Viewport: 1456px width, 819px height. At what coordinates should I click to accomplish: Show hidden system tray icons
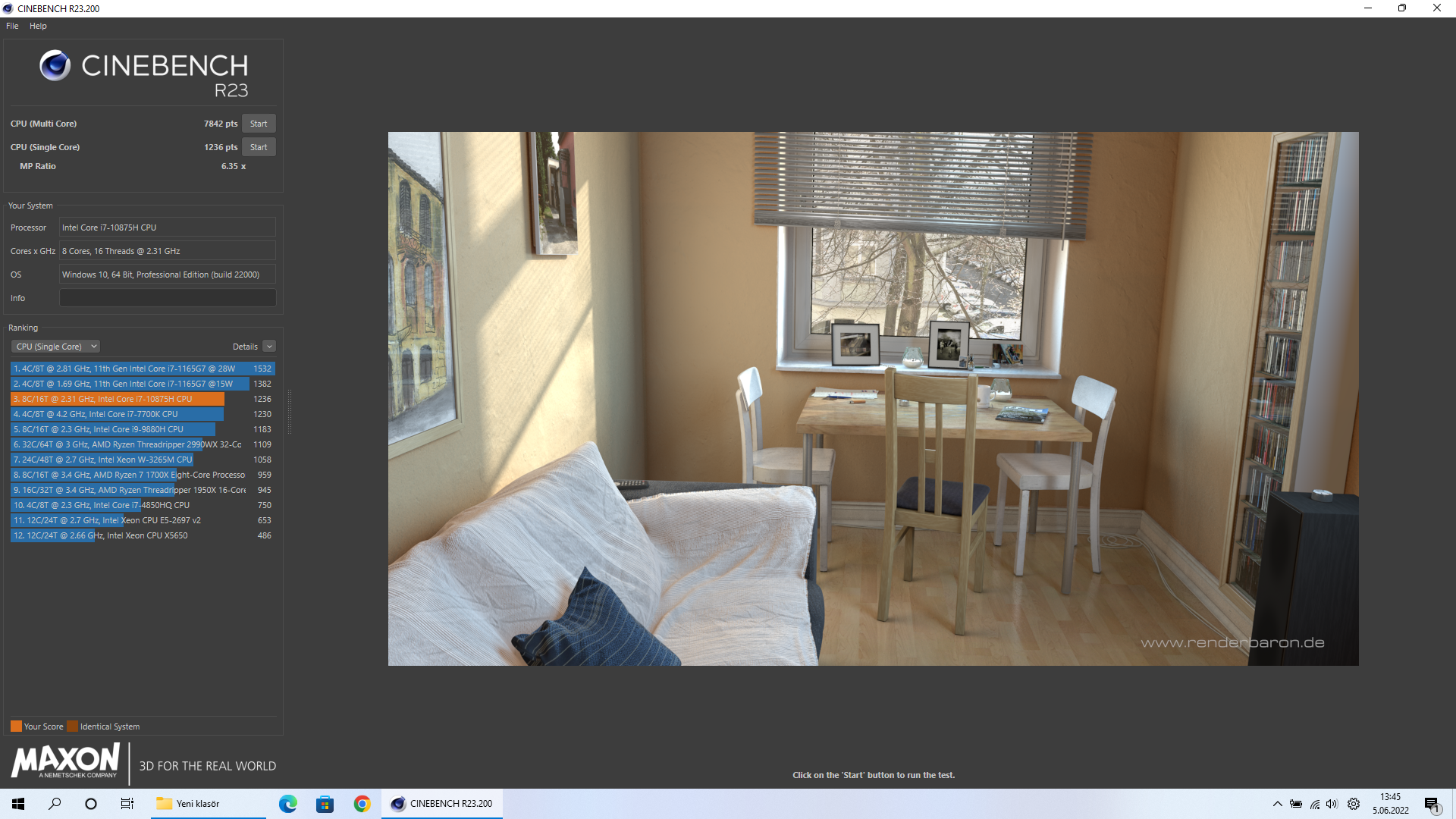(1277, 804)
